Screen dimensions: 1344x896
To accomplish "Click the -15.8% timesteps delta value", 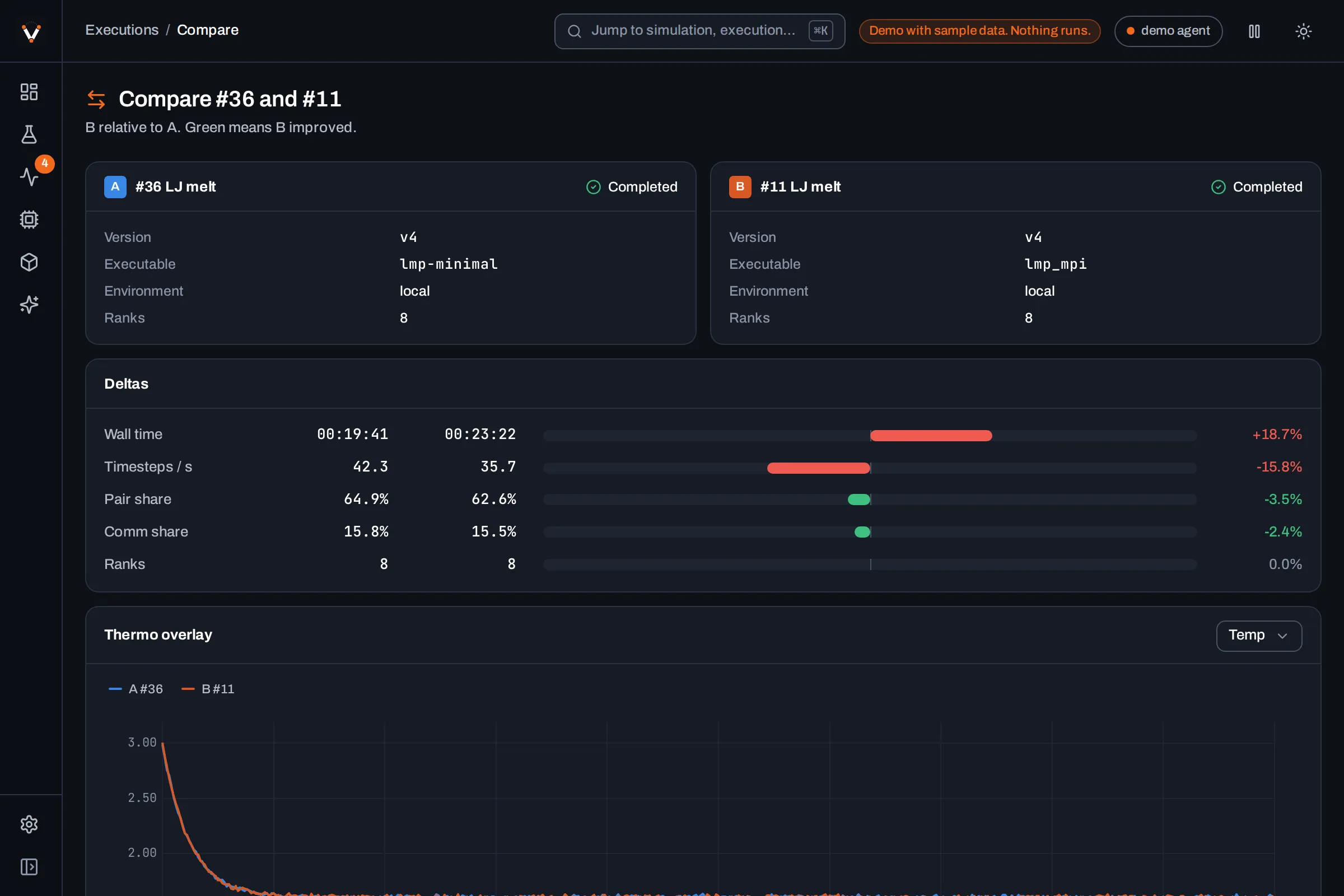I will click(x=1279, y=467).
